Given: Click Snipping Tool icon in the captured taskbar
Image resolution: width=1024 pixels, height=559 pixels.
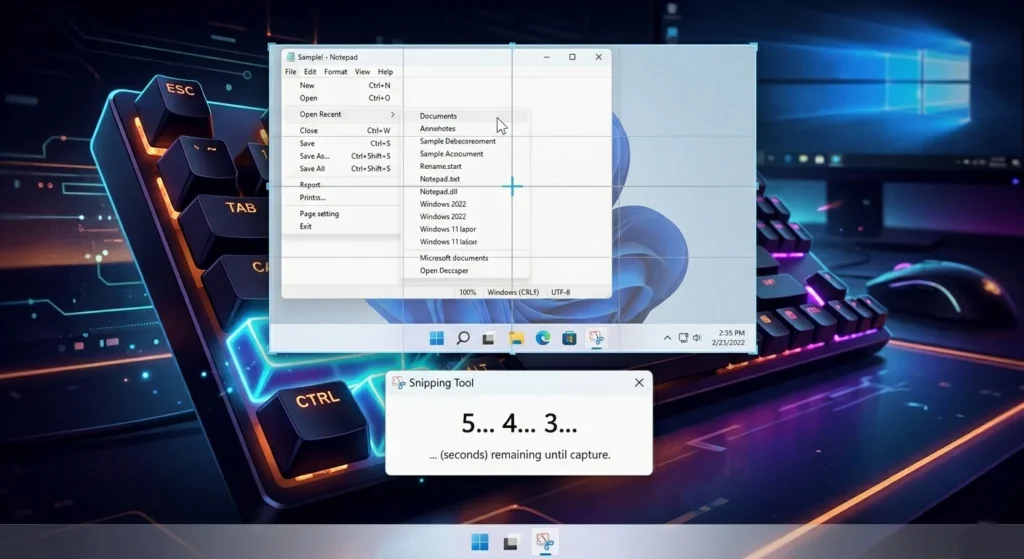Looking at the screenshot, I should pos(596,338).
